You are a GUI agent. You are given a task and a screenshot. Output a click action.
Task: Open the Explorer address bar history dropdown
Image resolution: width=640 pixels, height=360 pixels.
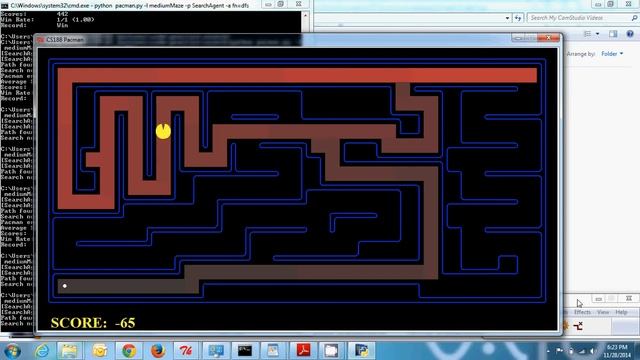[x=507, y=18]
